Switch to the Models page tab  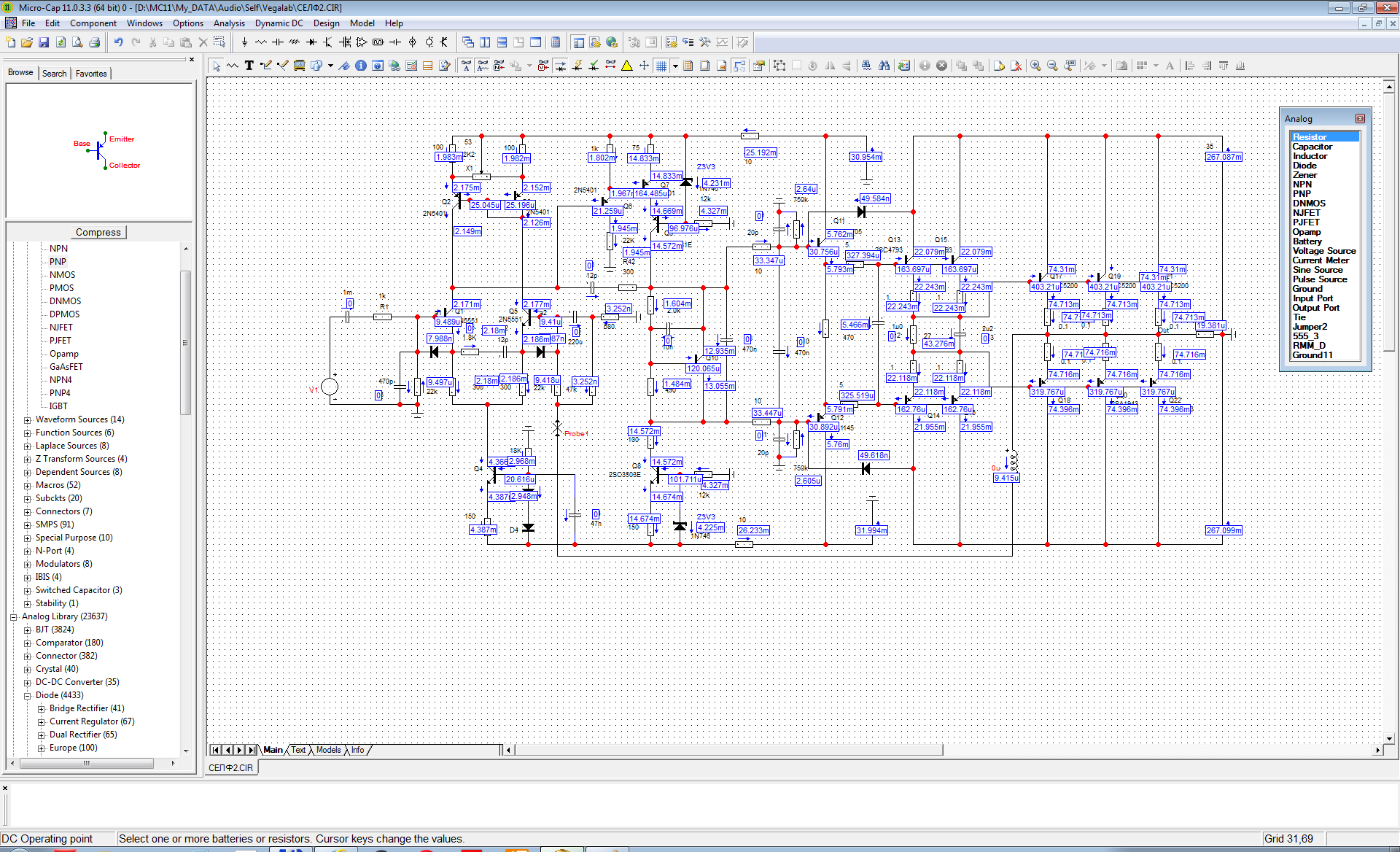click(328, 750)
